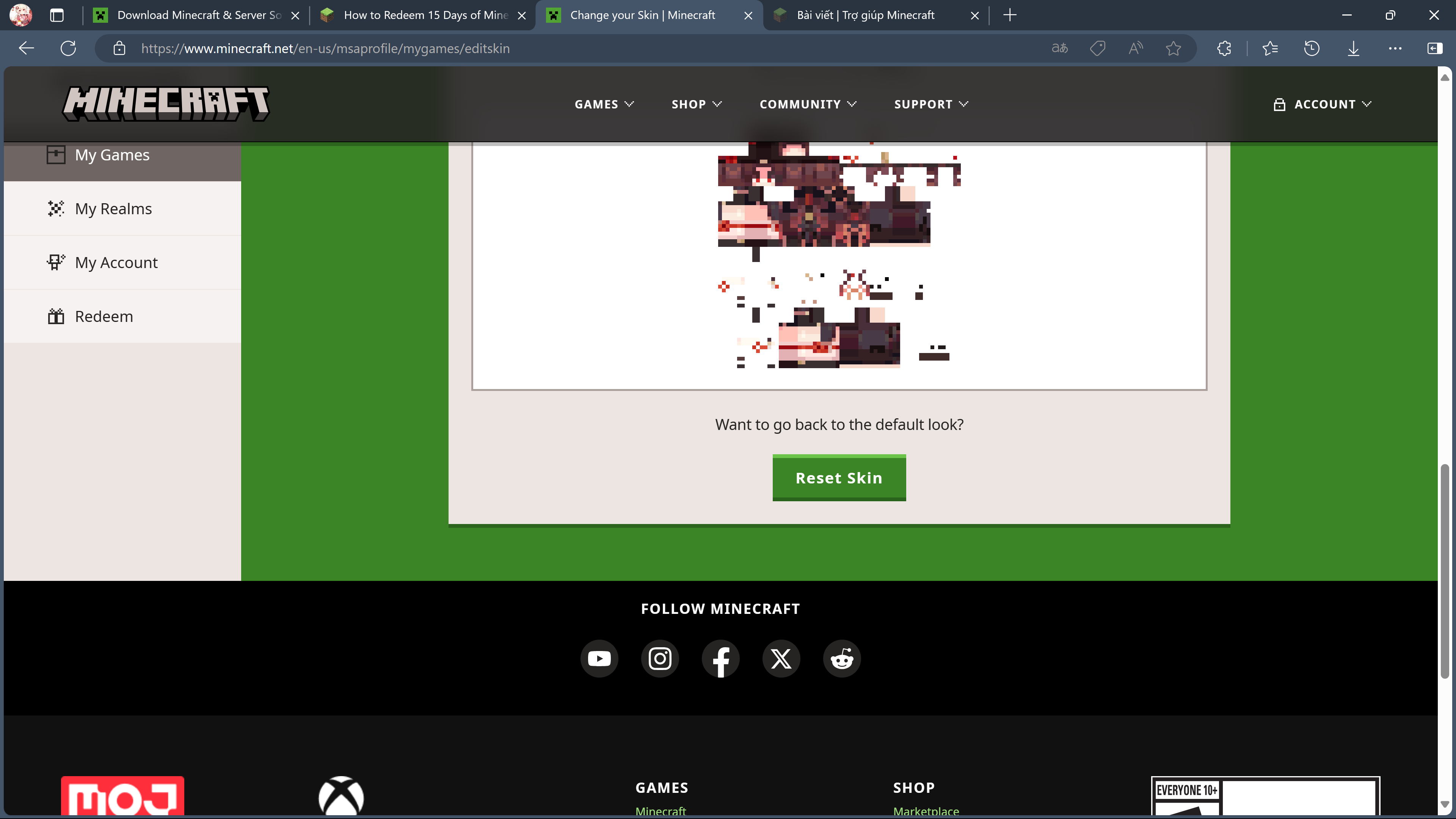Select My Realms in sidebar
This screenshot has width=1456, height=819.
pos(113,209)
